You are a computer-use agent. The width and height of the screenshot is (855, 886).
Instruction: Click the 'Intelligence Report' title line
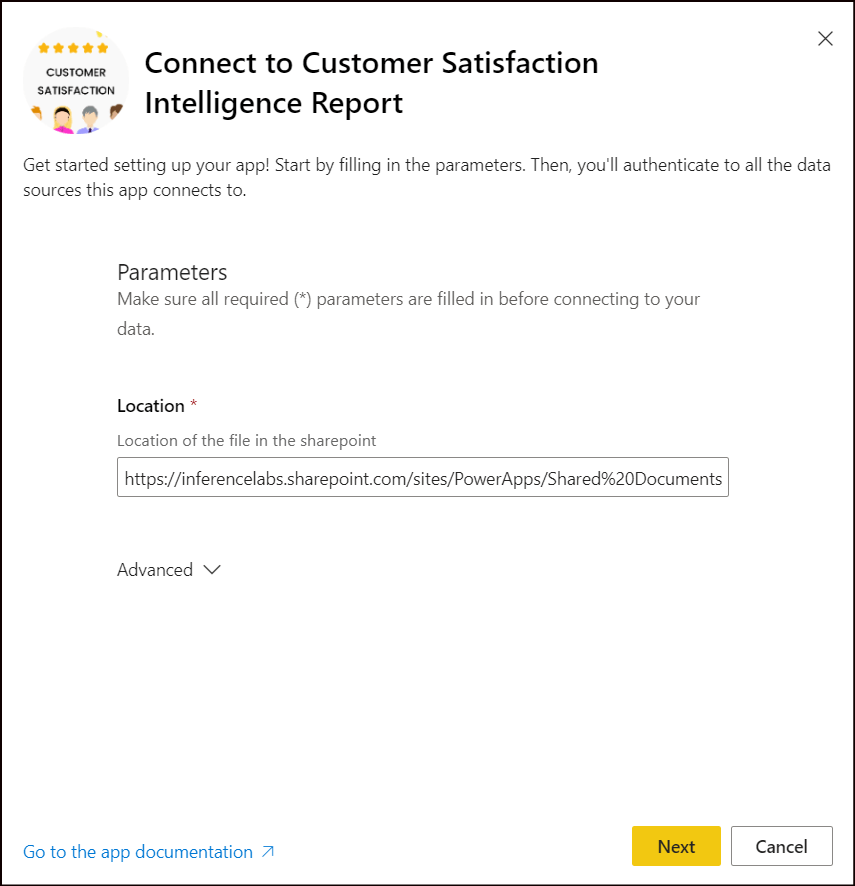[274, 103]
